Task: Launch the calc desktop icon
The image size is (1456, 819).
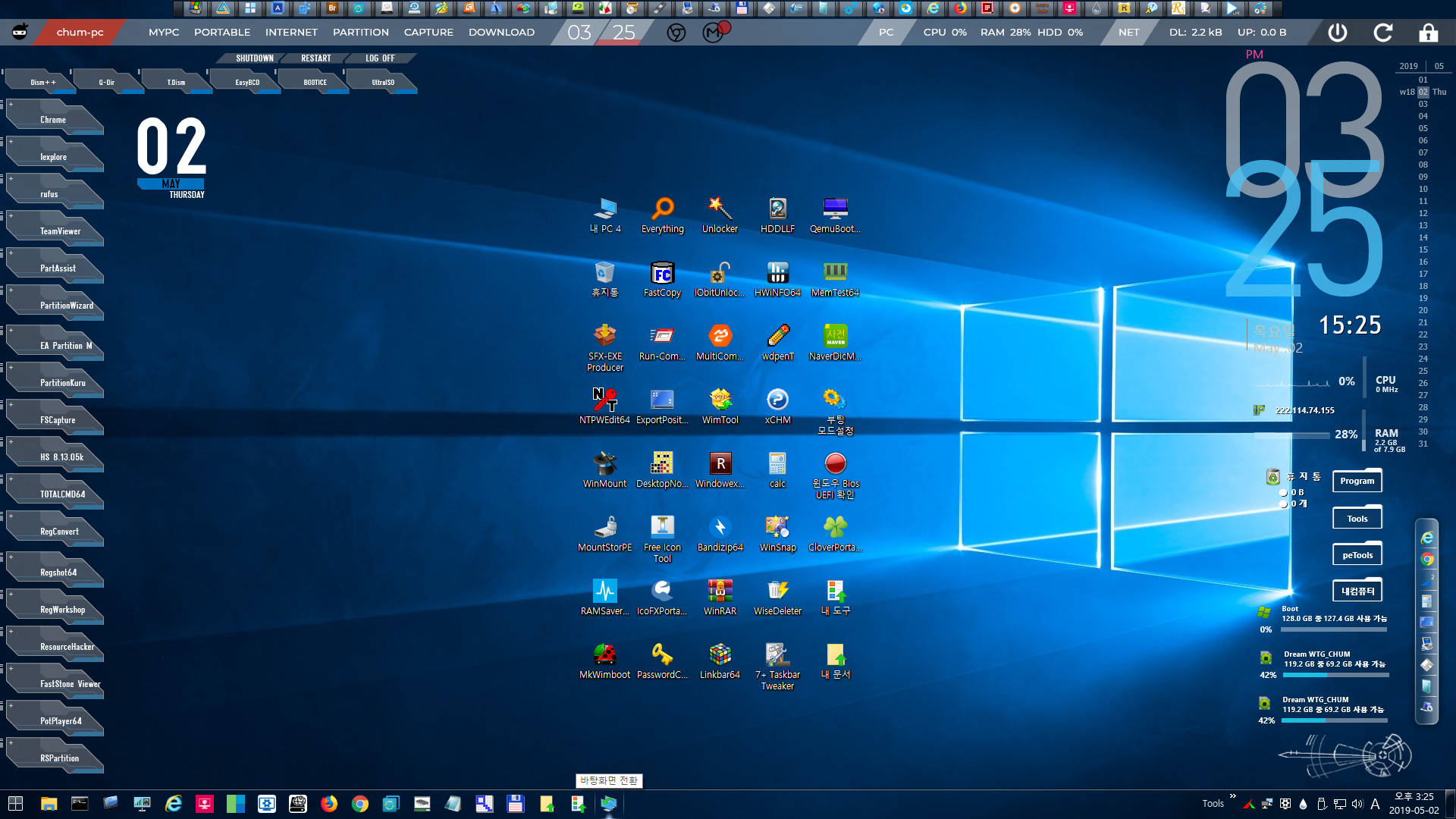Action: pos(777,470)
